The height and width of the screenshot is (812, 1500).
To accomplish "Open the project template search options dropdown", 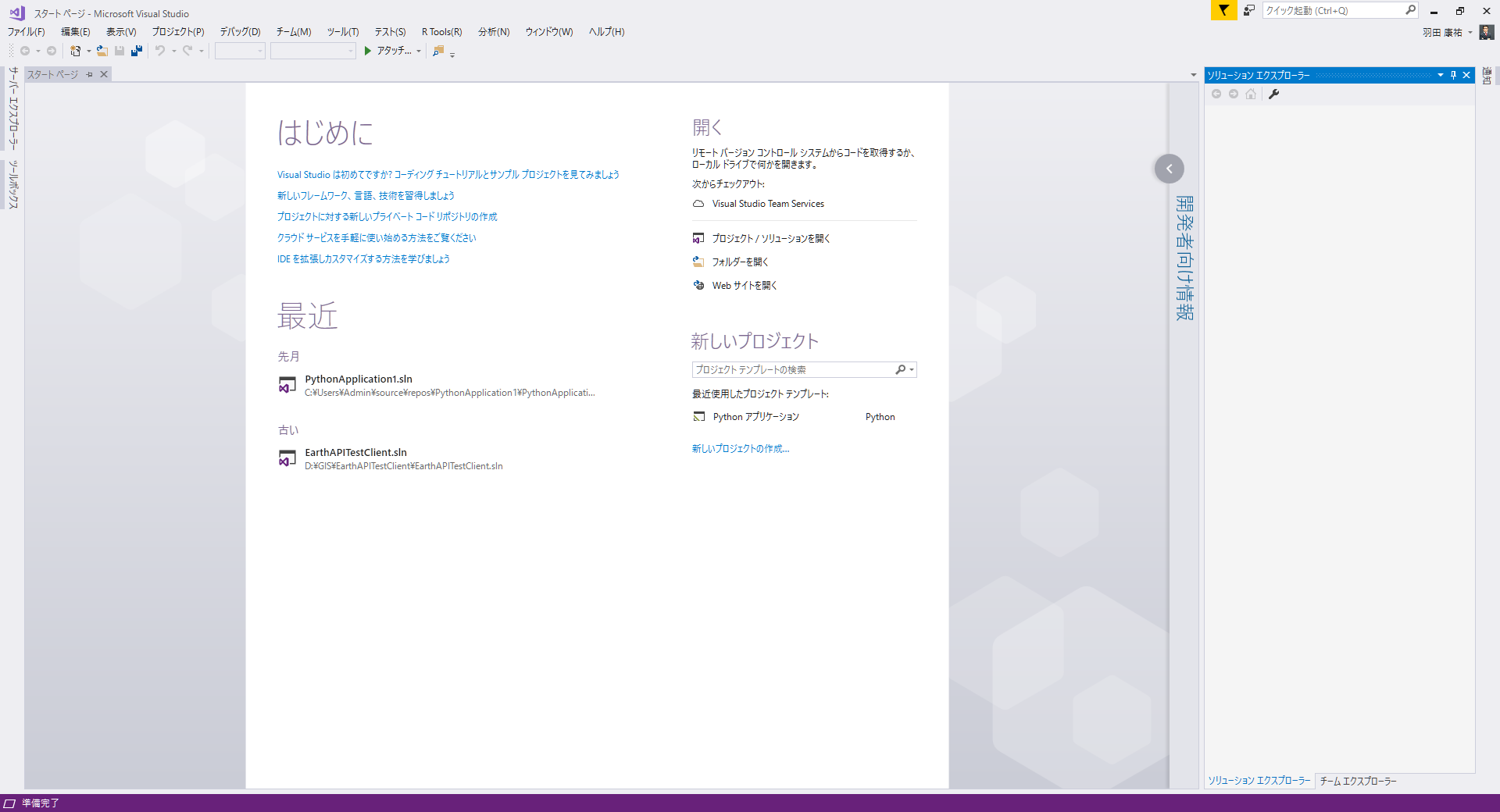I will pos(912,370).
